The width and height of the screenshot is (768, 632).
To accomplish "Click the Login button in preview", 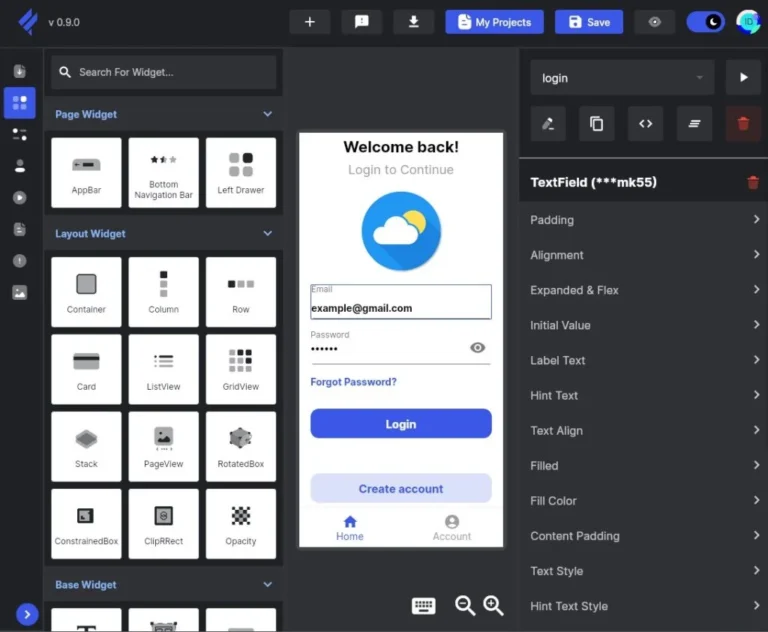I will click(x=401, y=424).
